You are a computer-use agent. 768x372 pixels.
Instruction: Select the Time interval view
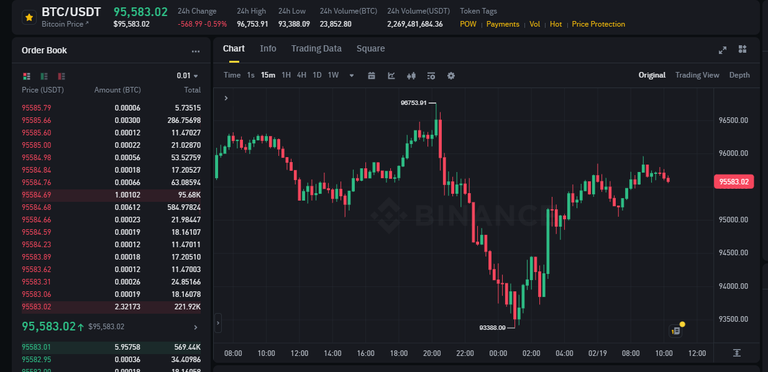[232, 75]
